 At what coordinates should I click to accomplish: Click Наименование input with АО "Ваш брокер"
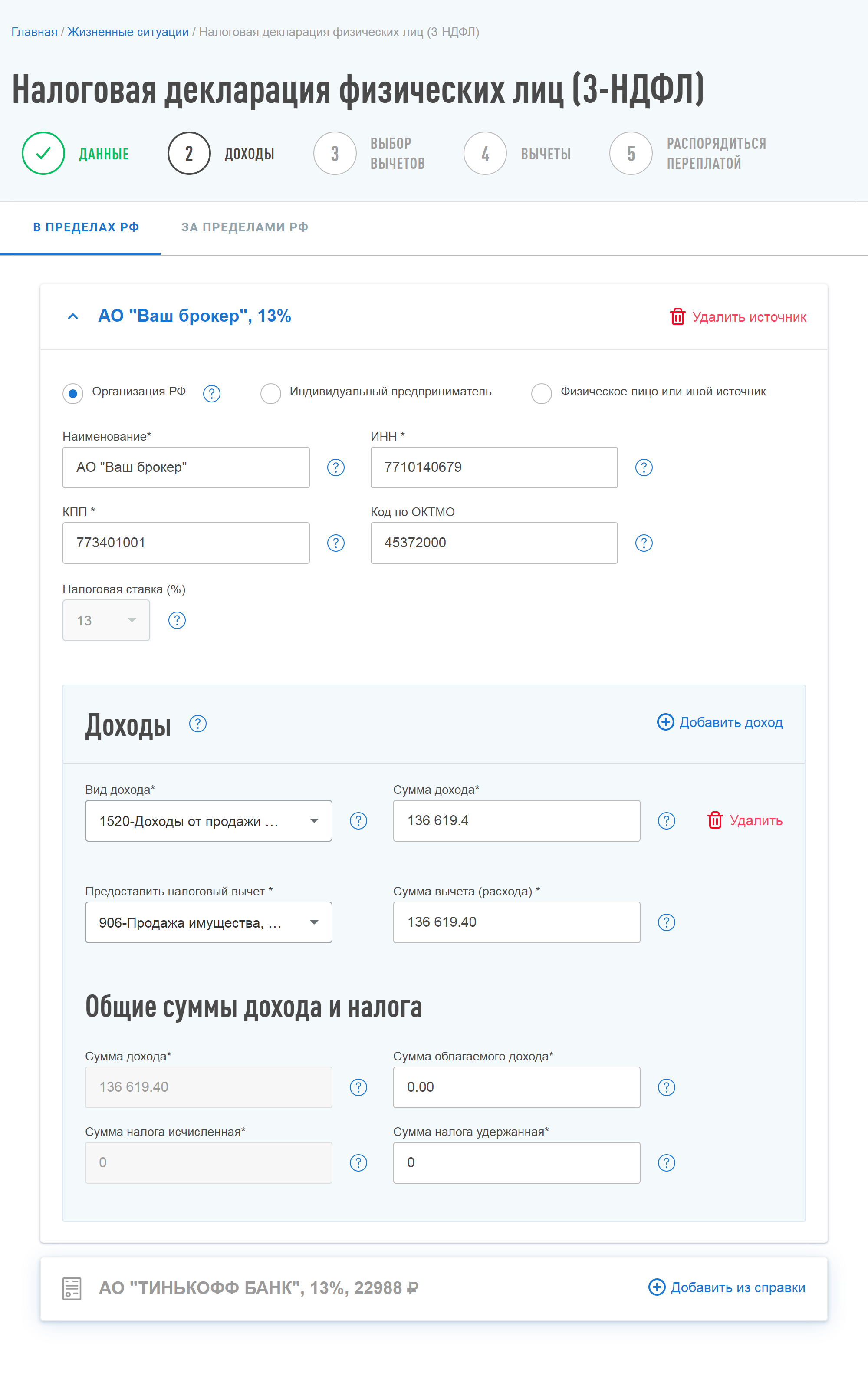pos(186,467)
